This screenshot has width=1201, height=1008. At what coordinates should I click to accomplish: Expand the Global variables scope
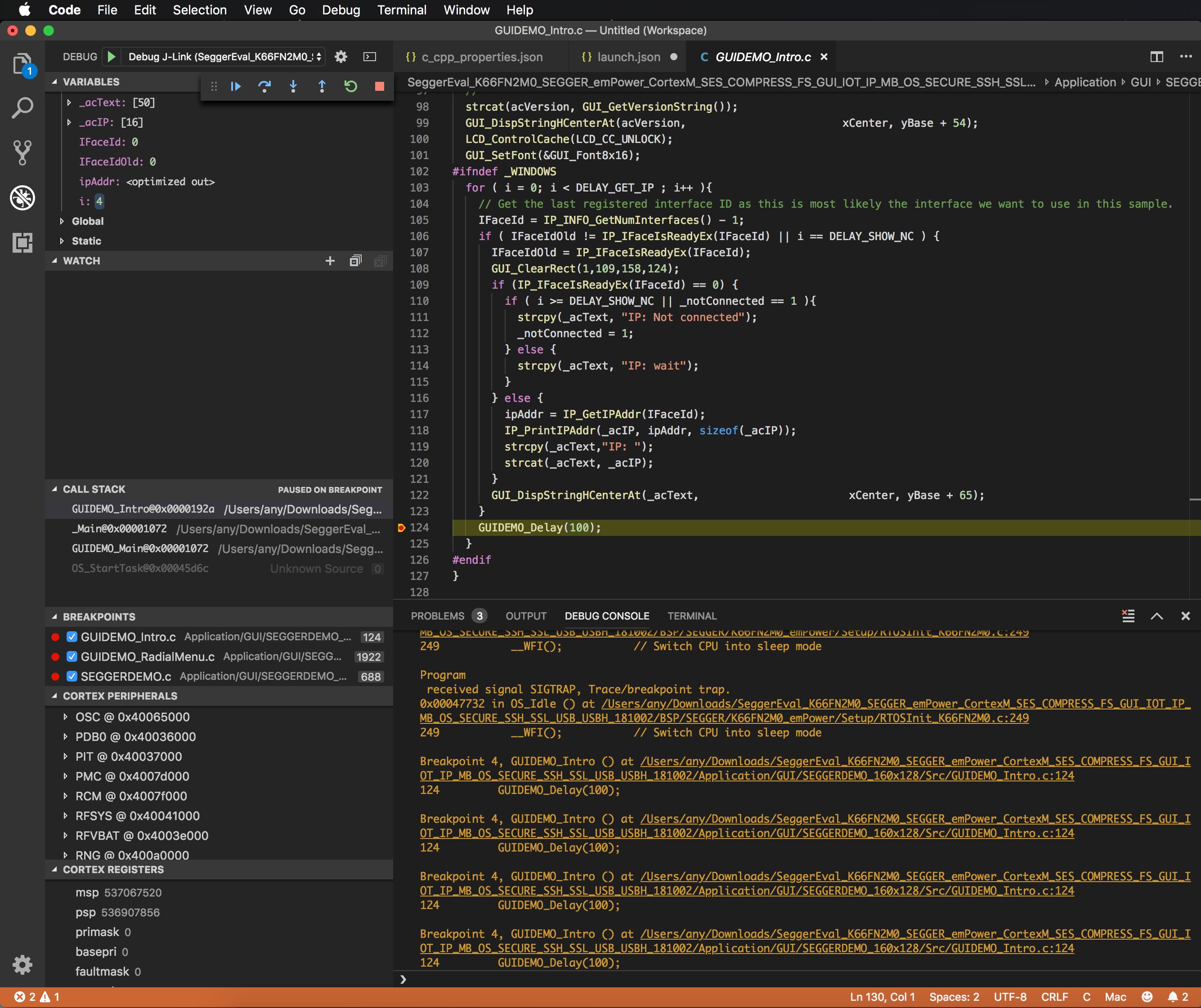[x=62, y=221]
